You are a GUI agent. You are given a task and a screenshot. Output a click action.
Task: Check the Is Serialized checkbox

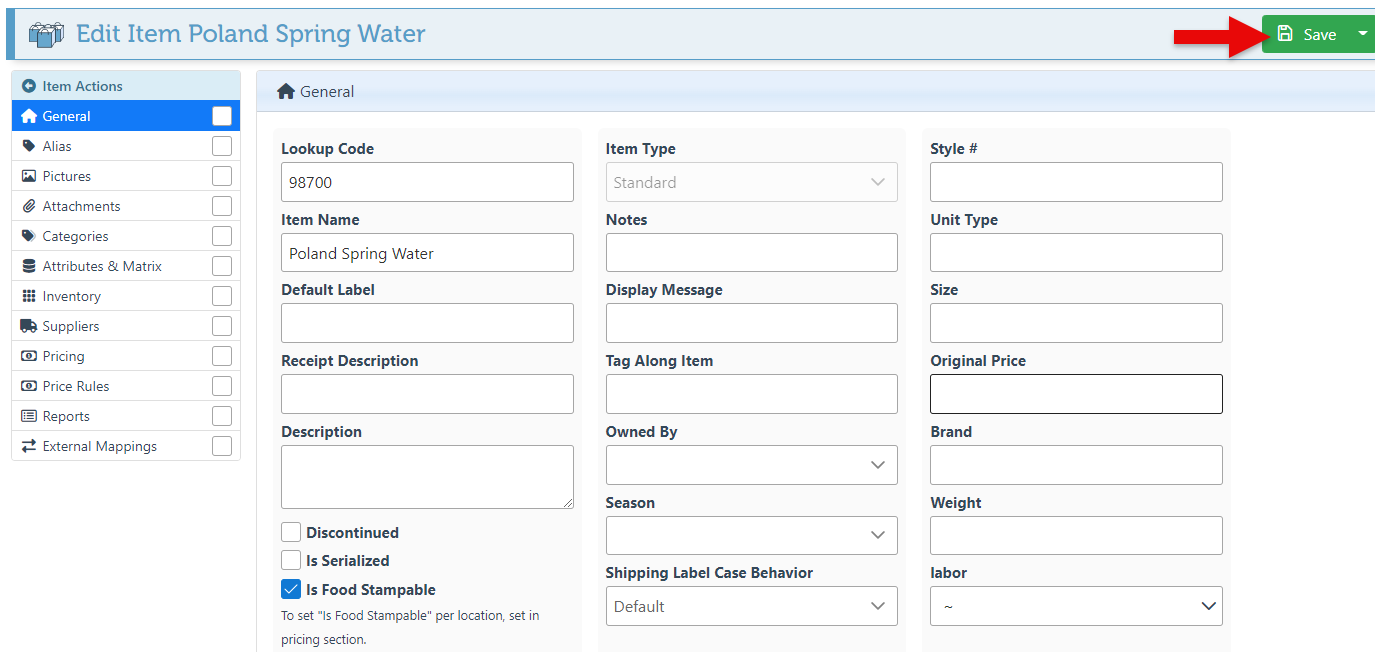tap(291, 560)
